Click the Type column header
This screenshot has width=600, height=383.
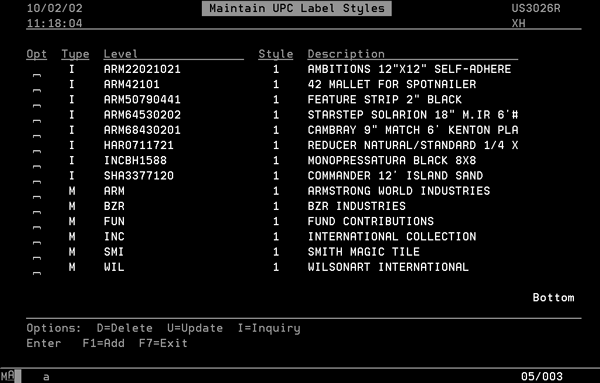pos(75,54)
